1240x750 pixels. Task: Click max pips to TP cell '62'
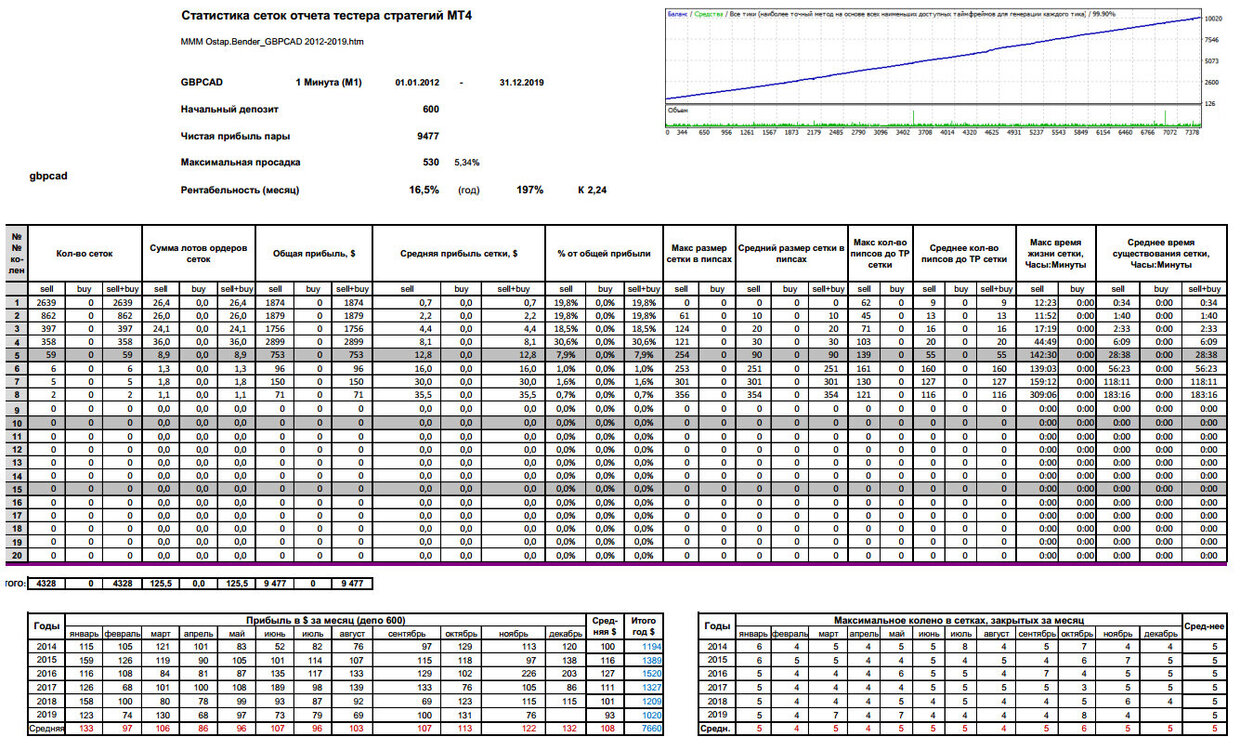coord(866,302)
